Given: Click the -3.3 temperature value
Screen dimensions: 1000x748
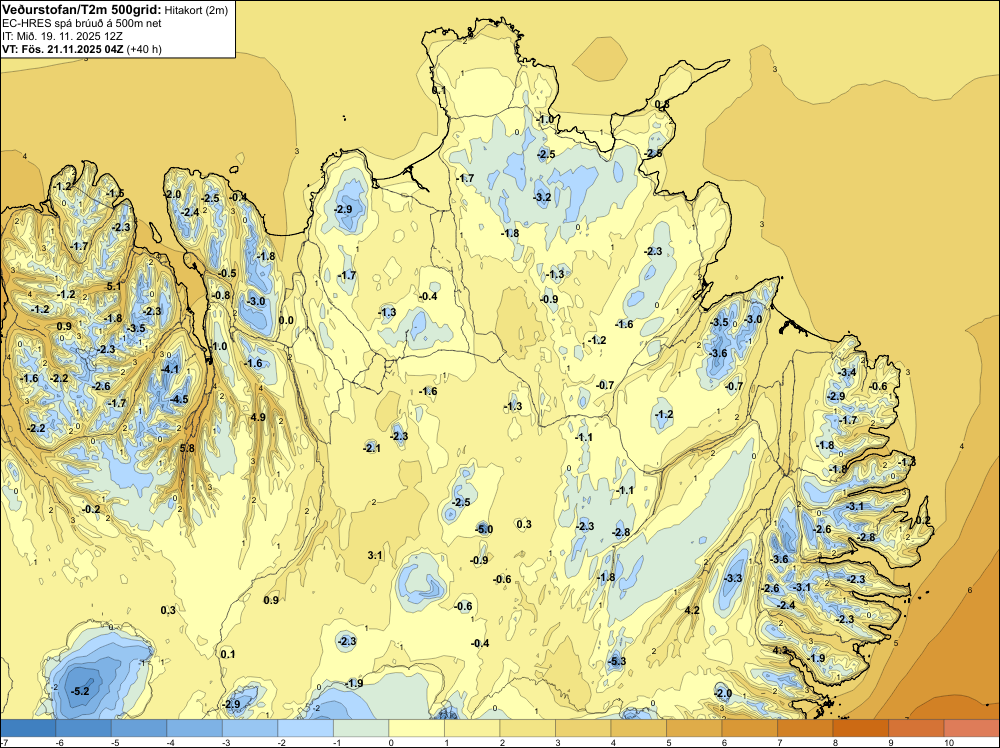Looking at the screenshot, I should click(x=733, y=578).
